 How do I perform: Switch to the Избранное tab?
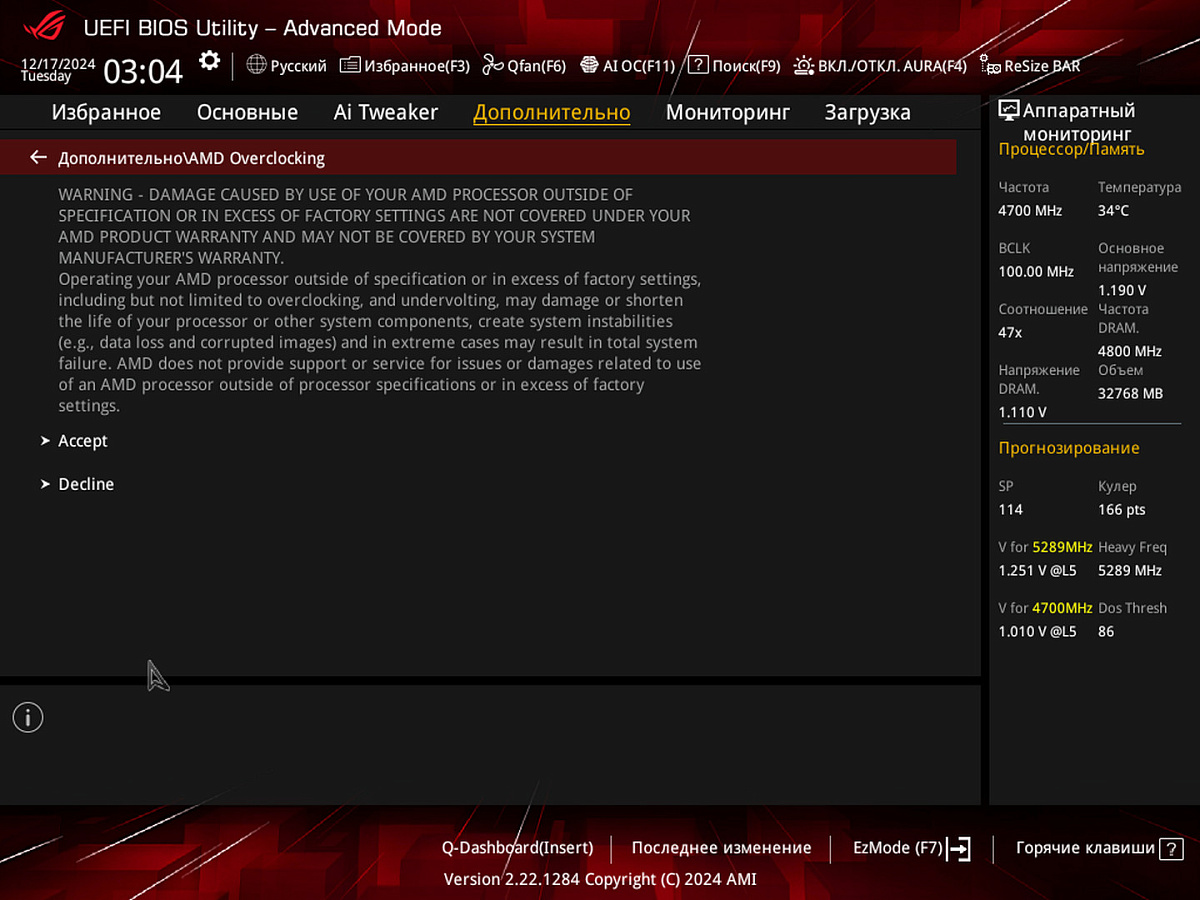(x=106, y=112)
